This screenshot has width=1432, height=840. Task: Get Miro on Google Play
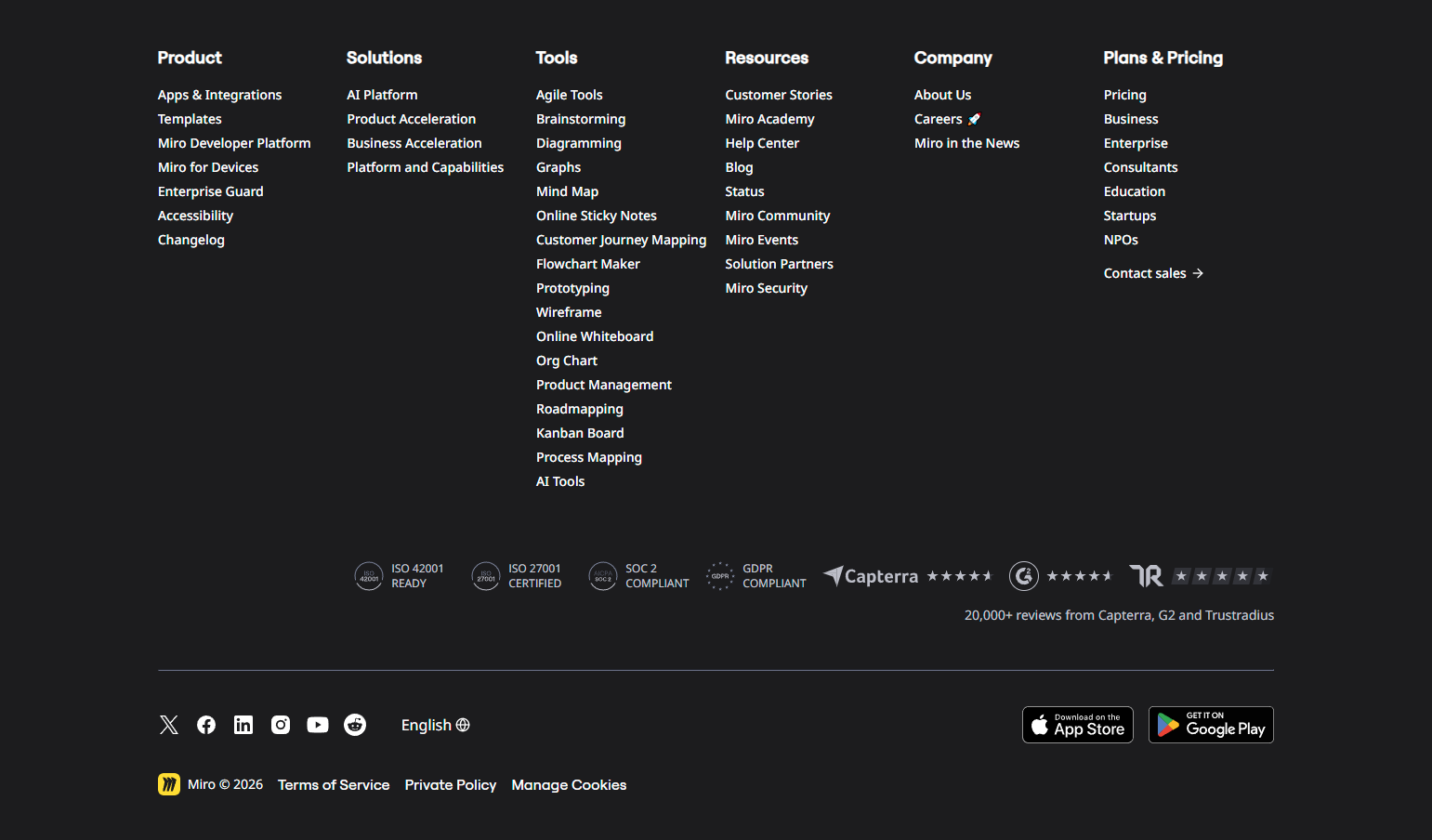(x=1210, y=725)
